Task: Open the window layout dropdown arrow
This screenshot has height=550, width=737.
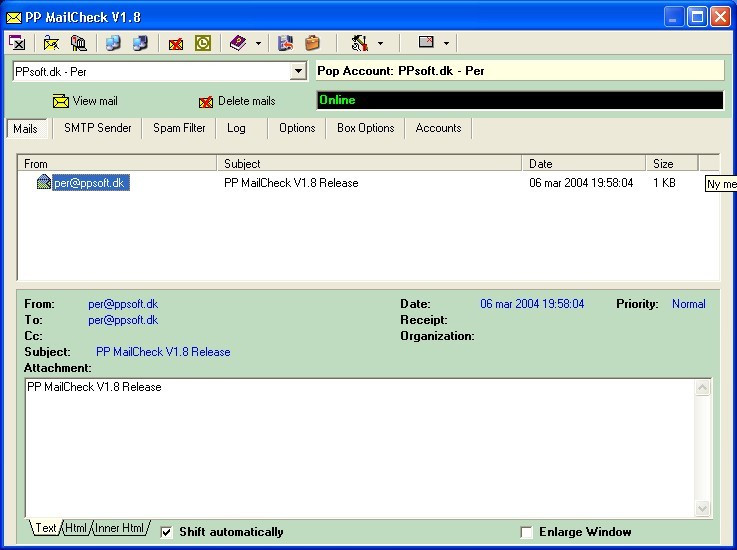Action: pyautogui.click(x=446, y=44)
